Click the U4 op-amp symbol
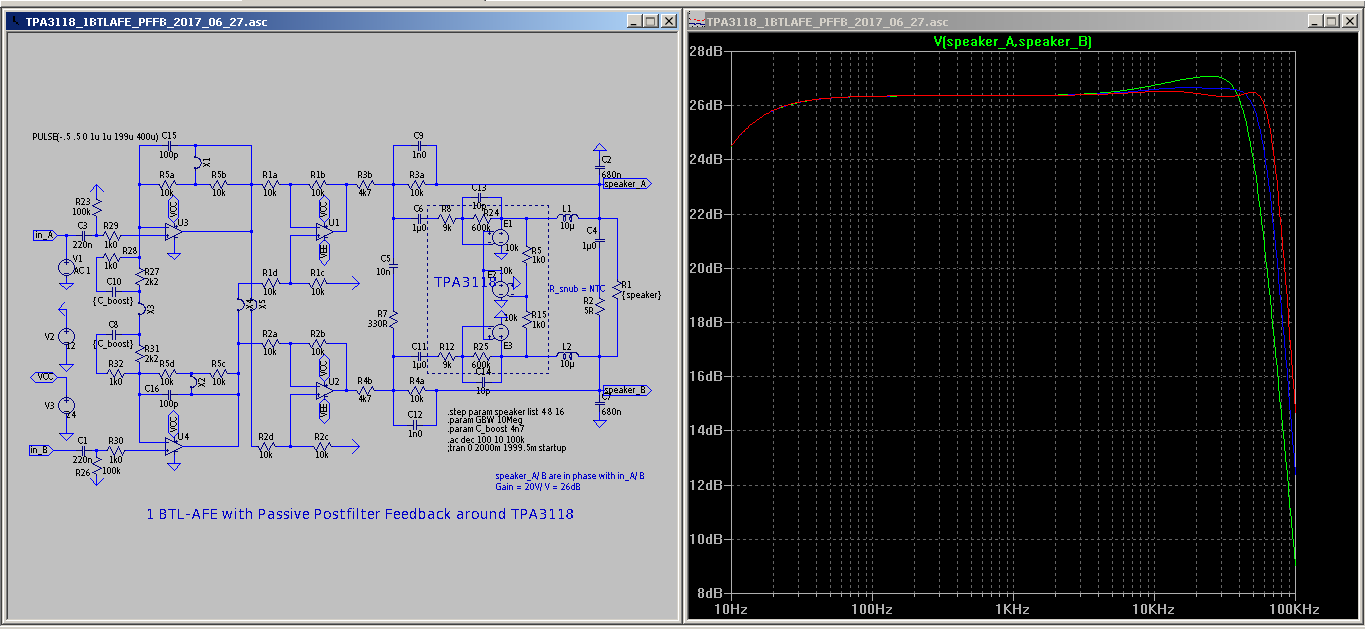1365x629 pixels. (x=172, y=447)
